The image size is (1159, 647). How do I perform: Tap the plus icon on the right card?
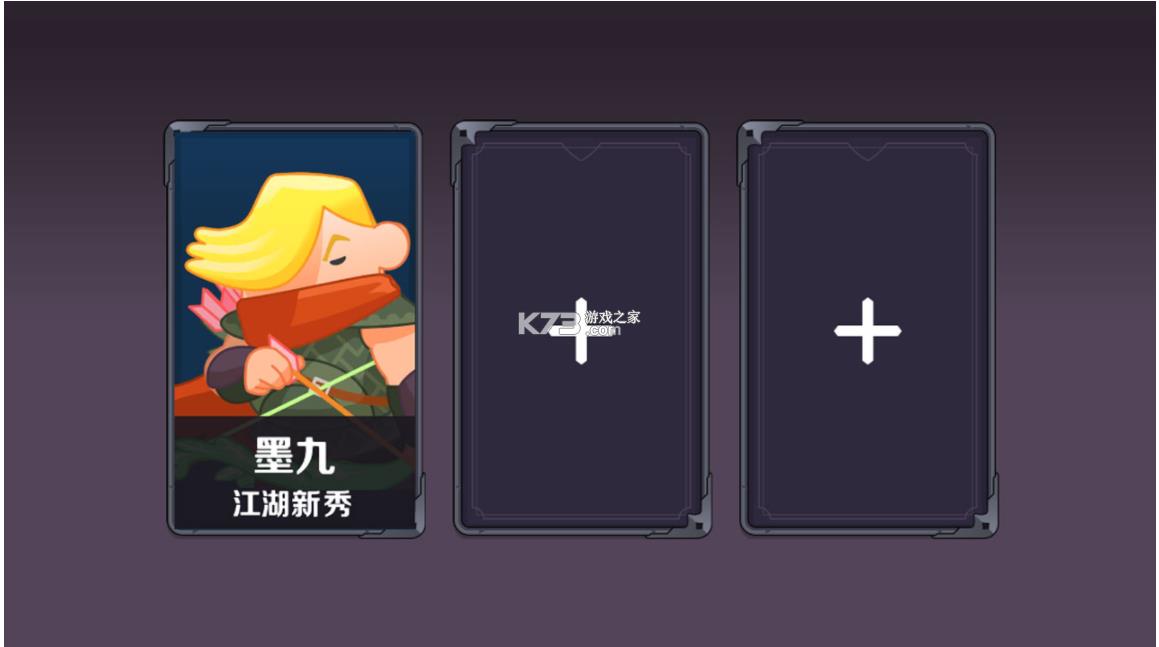click(x=868, y=331)
